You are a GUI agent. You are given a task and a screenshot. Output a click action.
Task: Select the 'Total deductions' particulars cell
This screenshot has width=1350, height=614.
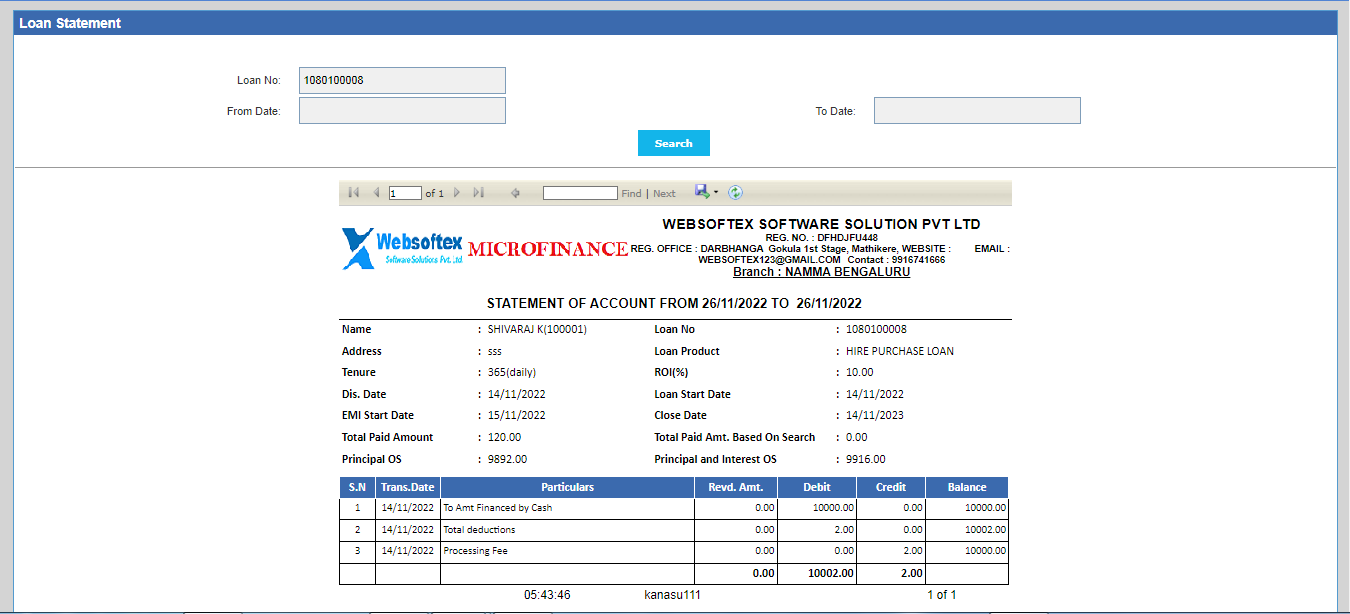coord(567,530)
